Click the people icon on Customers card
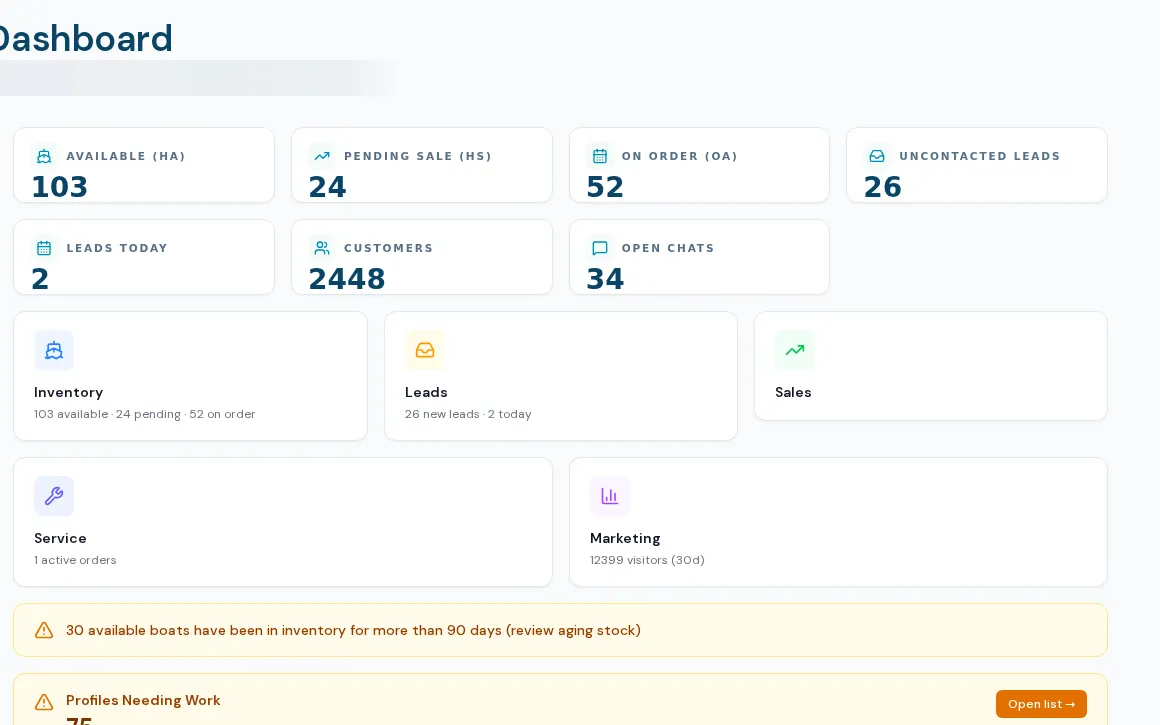This screenshot has height=725, width=1160. [322, 248]
